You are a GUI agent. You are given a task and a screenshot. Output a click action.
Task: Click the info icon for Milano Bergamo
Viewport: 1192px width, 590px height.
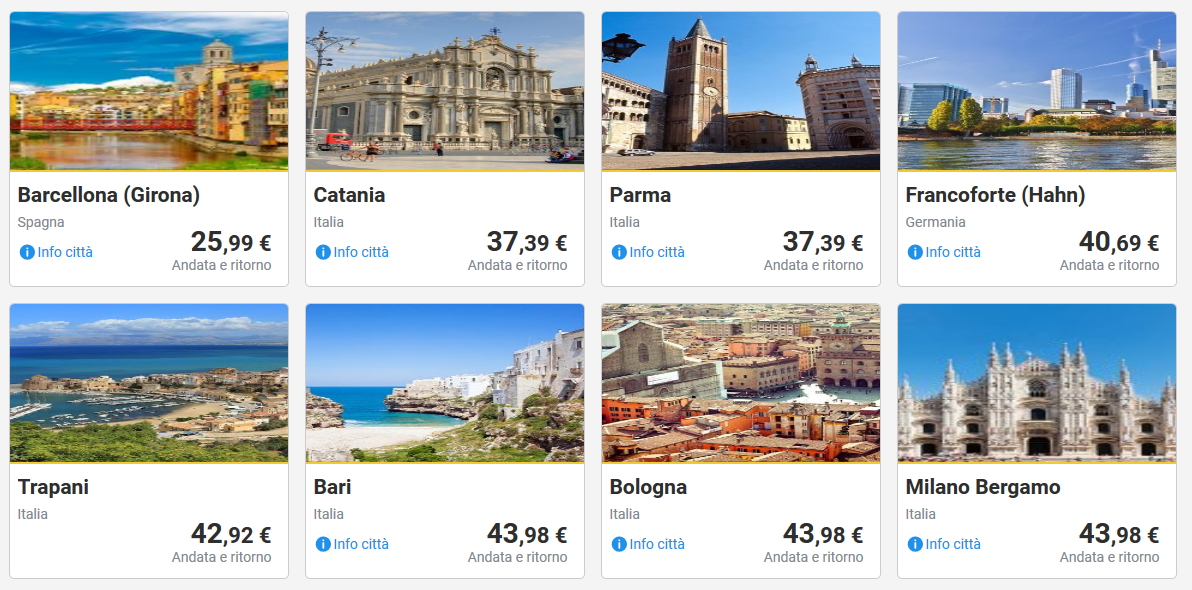click(x=915, y=544)
